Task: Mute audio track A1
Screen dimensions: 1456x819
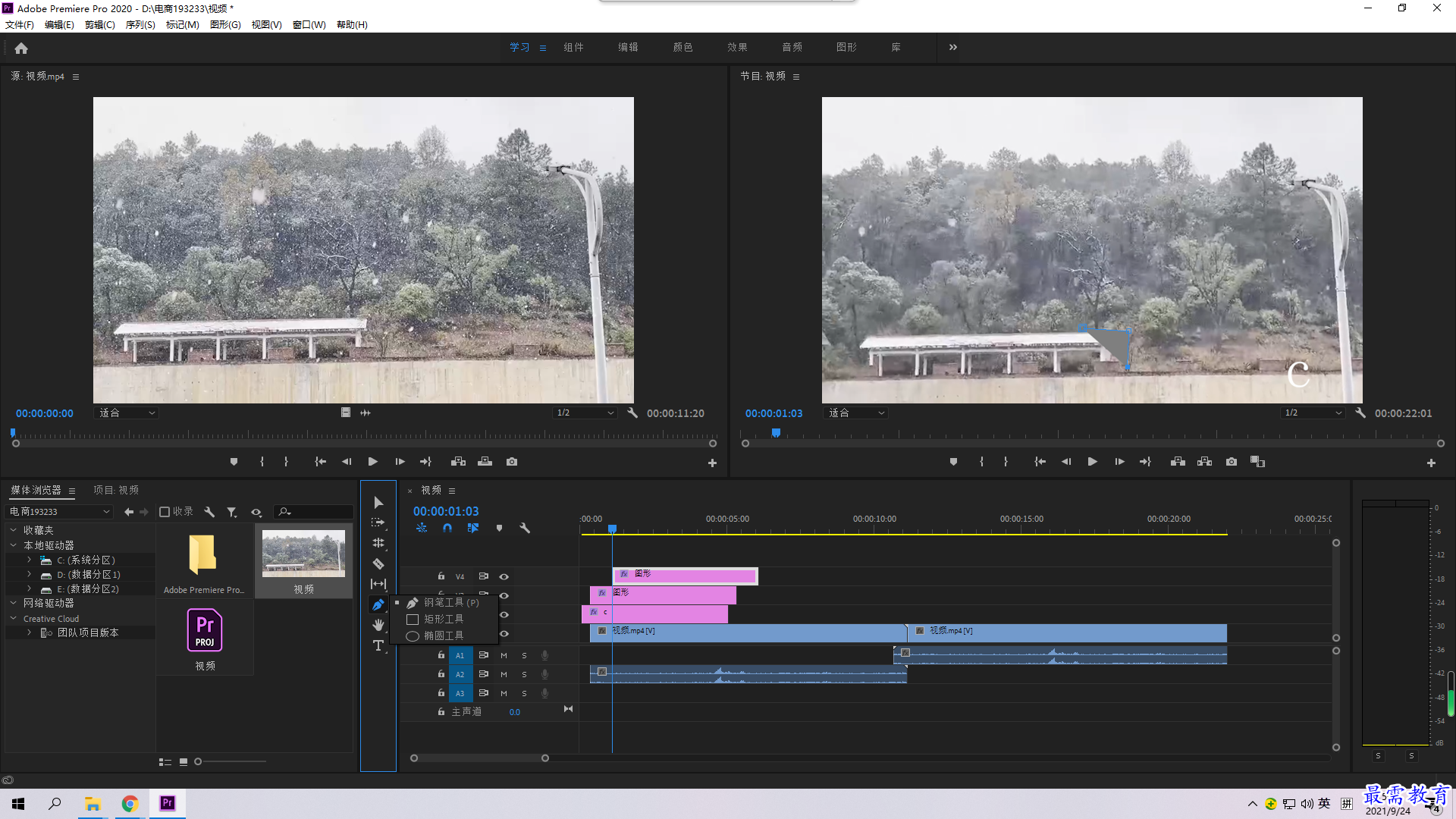Action: click(x=504, y=655)
